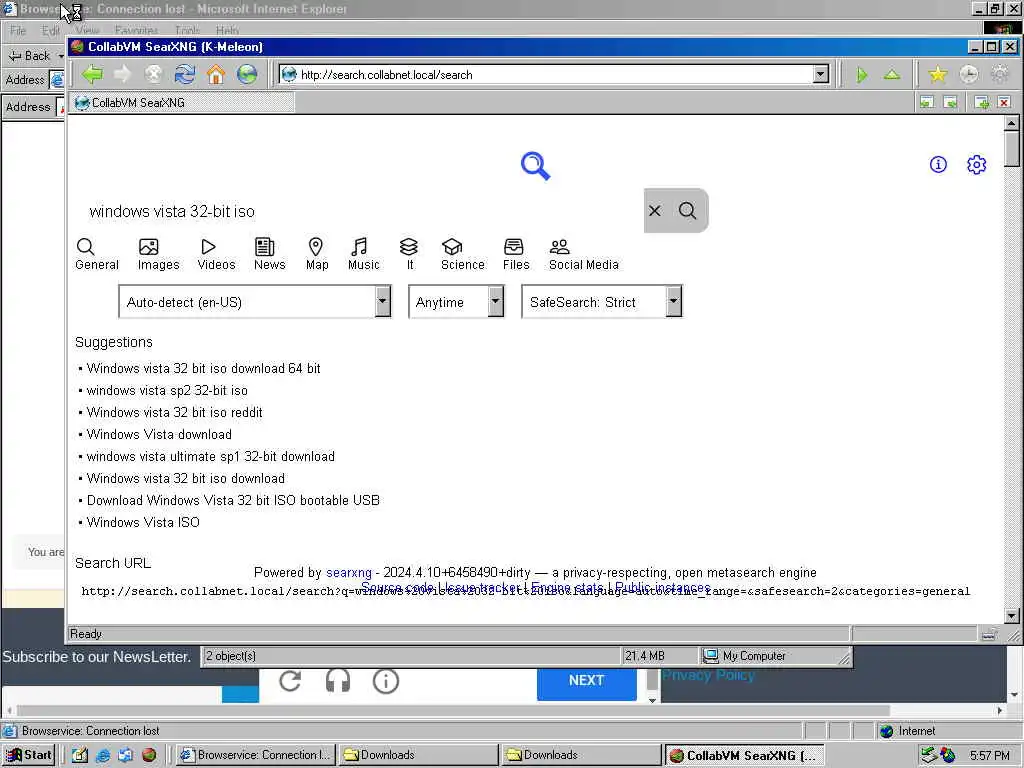Reload the page with the blue refresh icon
The image size is (1024, 768).
click(x=185, y=74)
